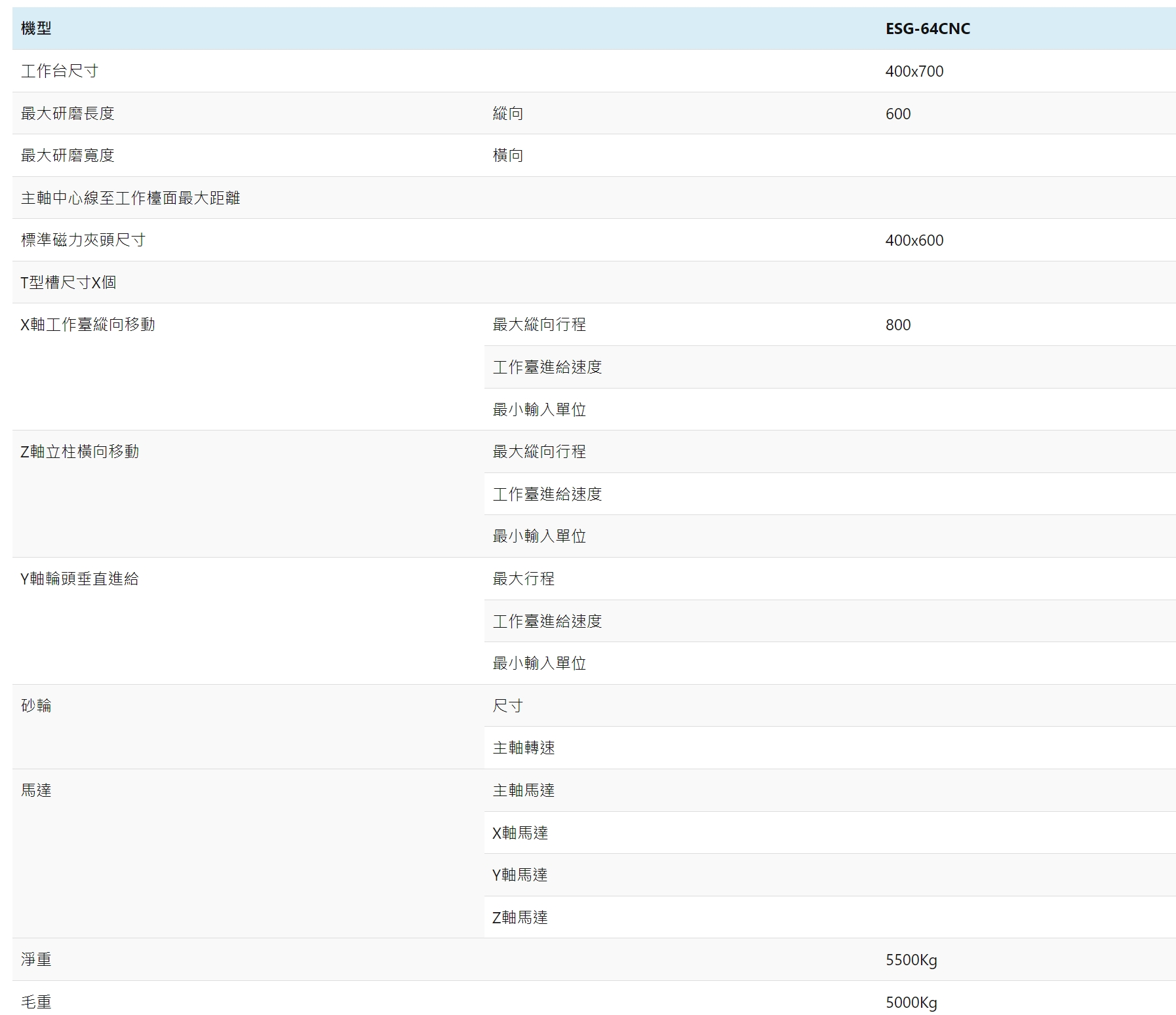Select the ESG-64CNC model header

click(x=928, y=29)
